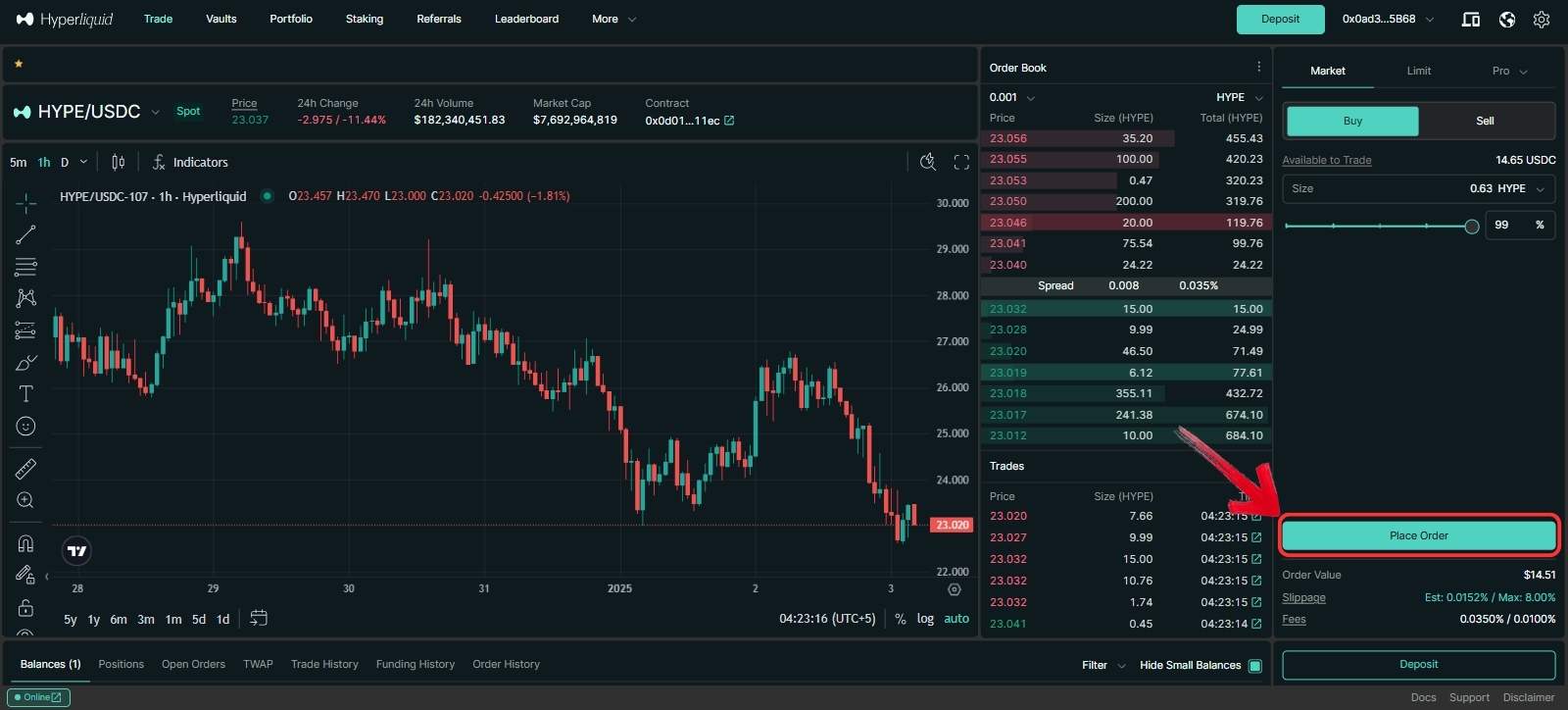Open the forecasting and measurement tools
The image size is (1568, 710).
[26, 330]
